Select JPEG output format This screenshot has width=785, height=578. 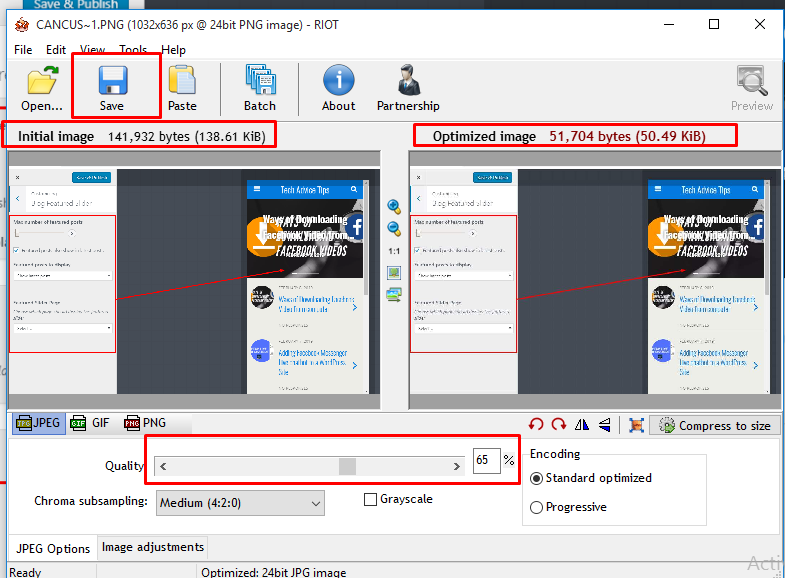(39, 423)
